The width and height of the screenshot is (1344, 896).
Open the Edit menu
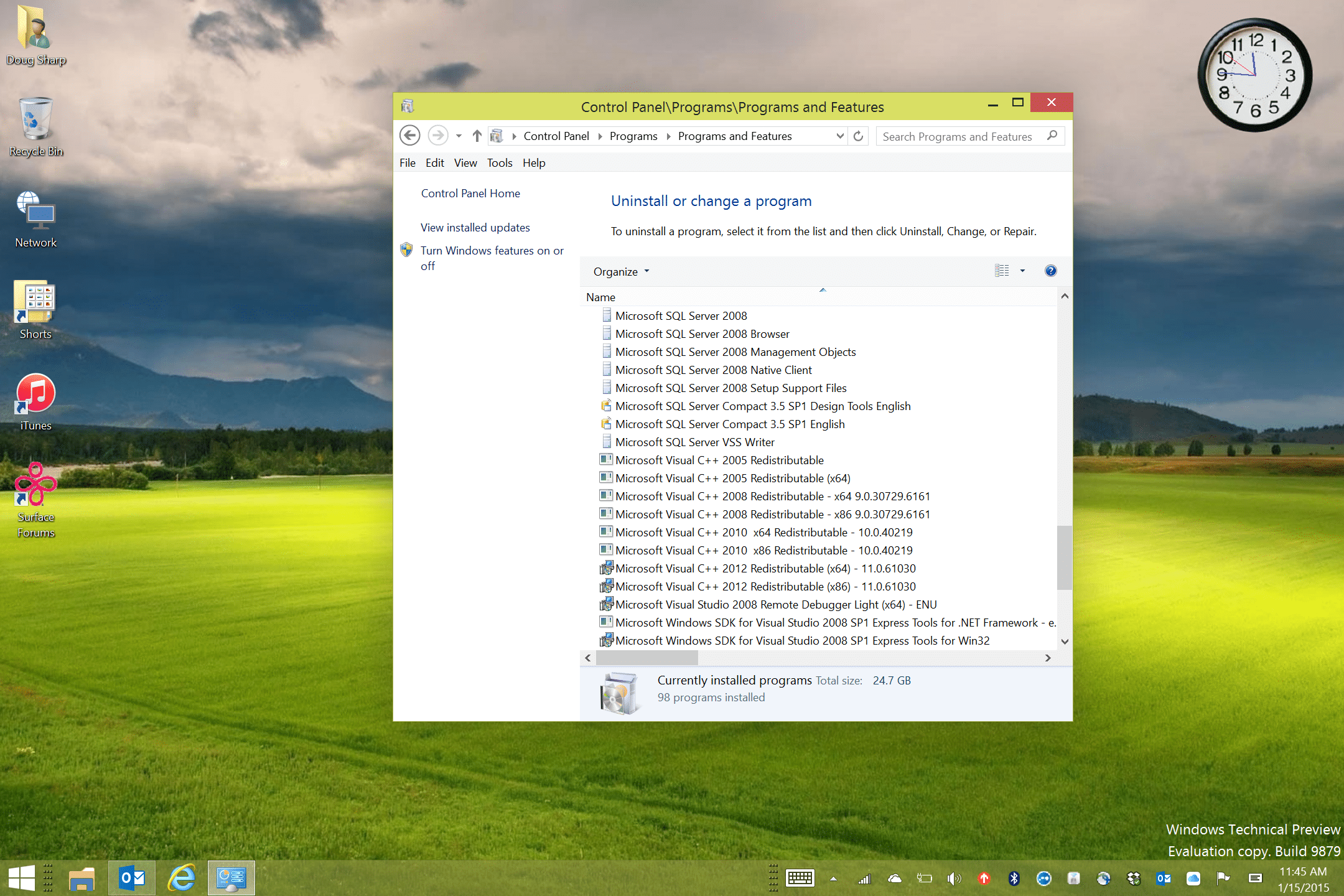[434, 162]
